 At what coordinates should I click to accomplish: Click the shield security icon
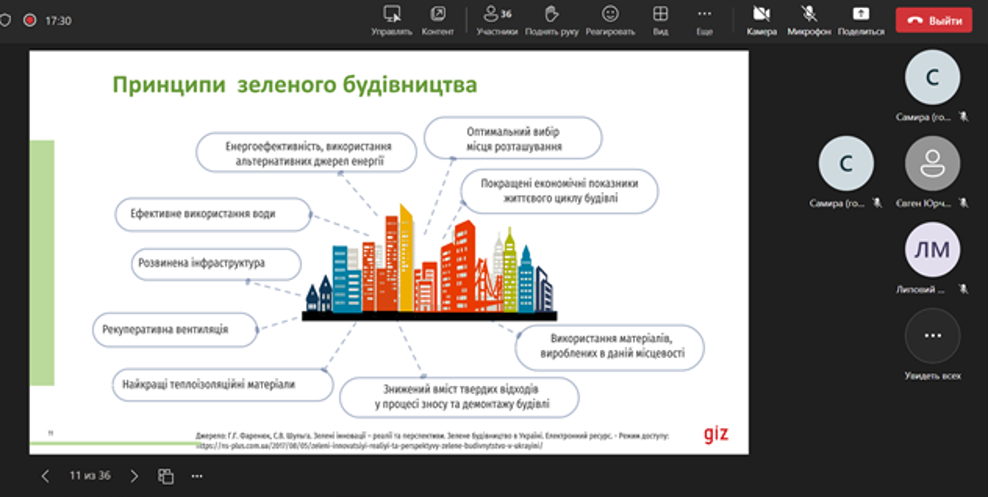point(6,20)
